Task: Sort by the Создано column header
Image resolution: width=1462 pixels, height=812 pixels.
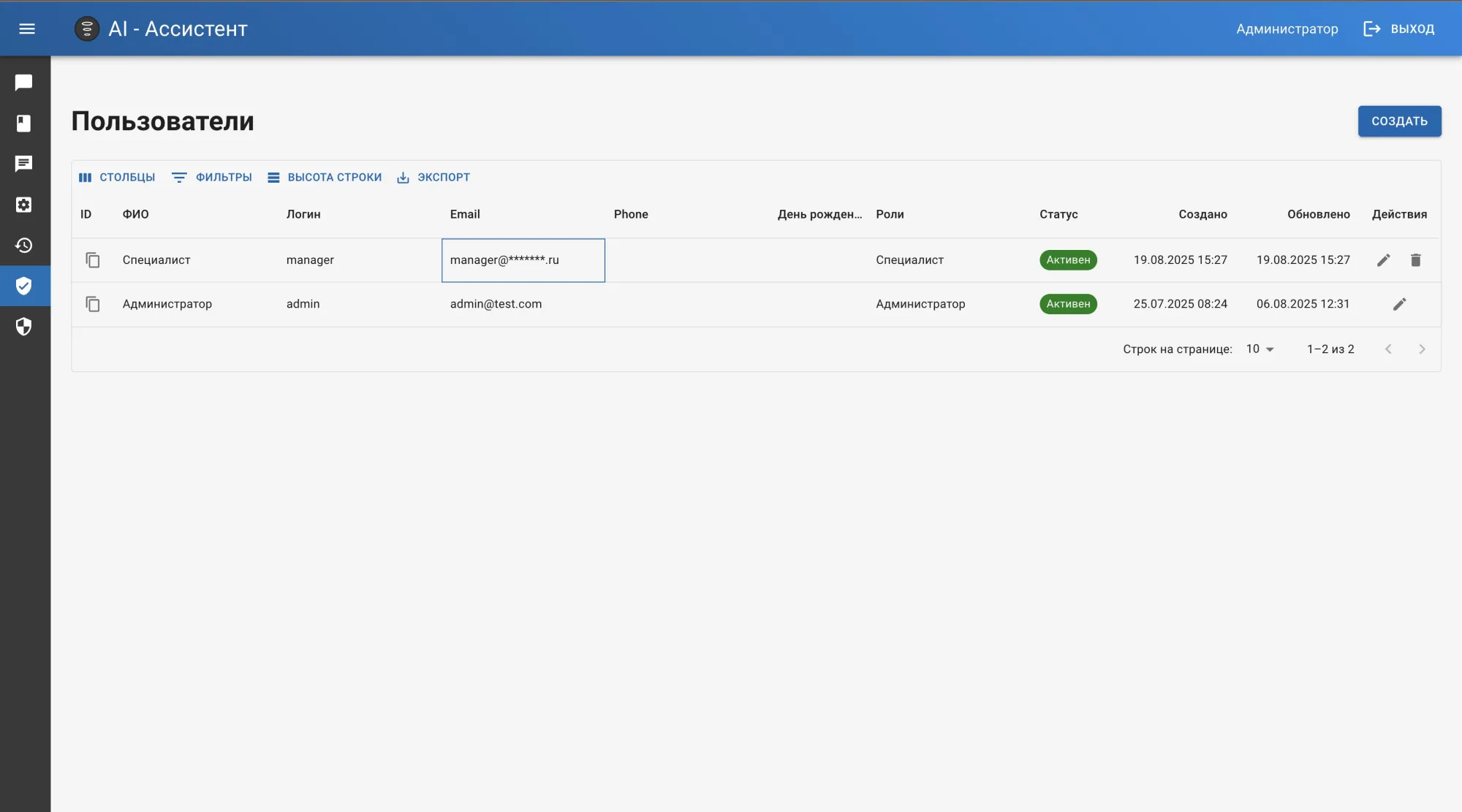Action: 1202,214
